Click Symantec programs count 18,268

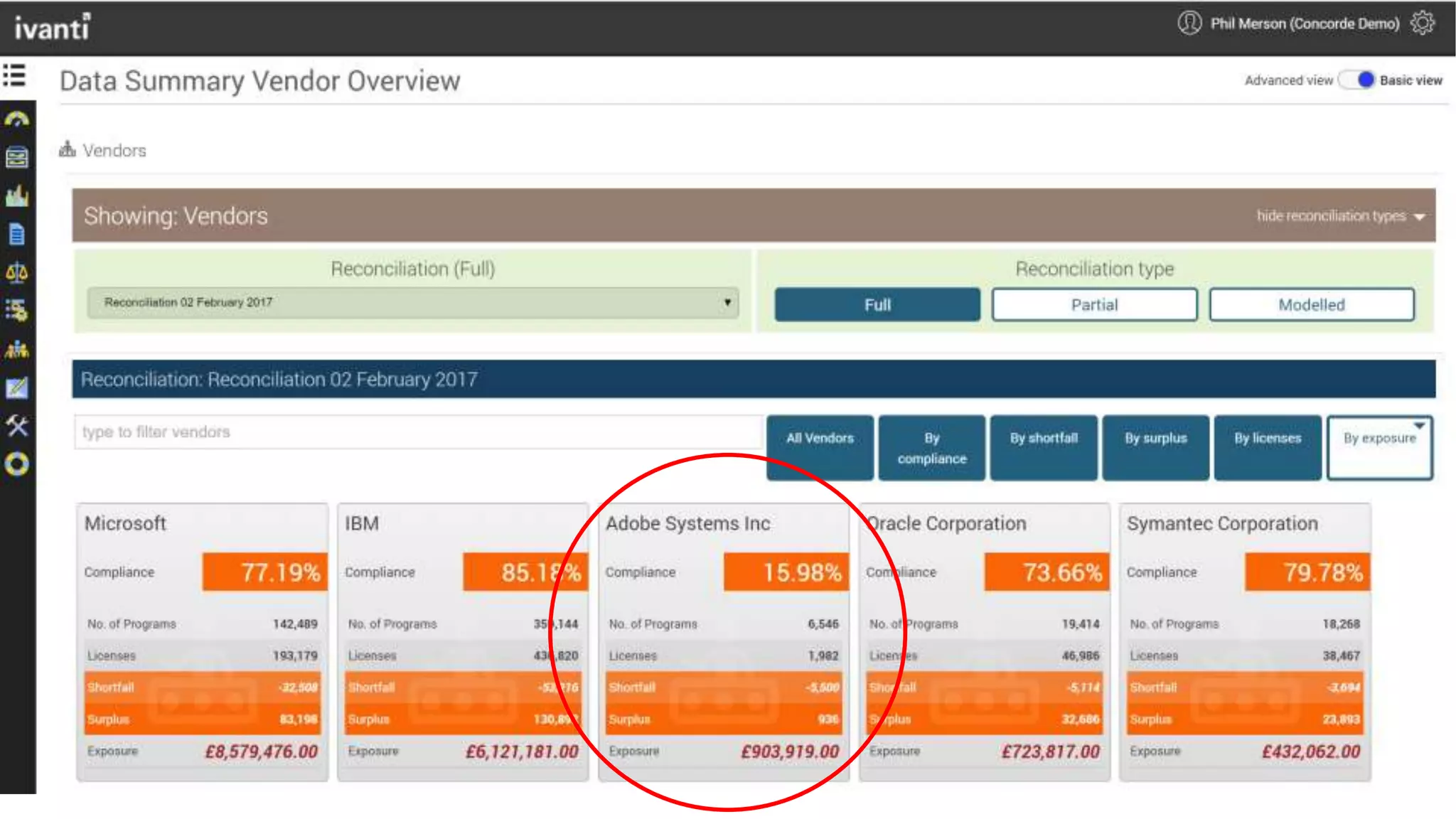(1341, 623)
